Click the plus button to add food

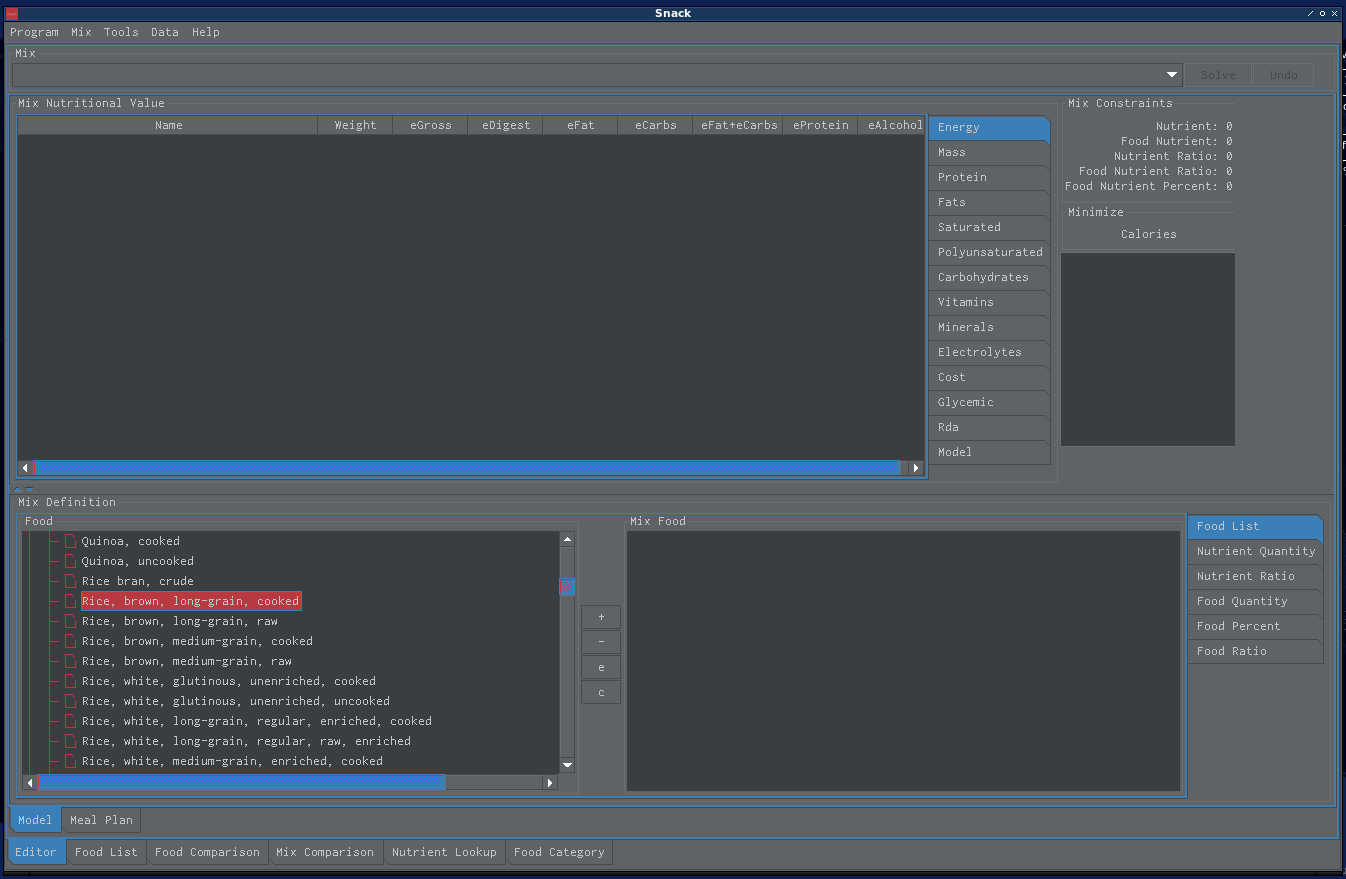(601, 617)
